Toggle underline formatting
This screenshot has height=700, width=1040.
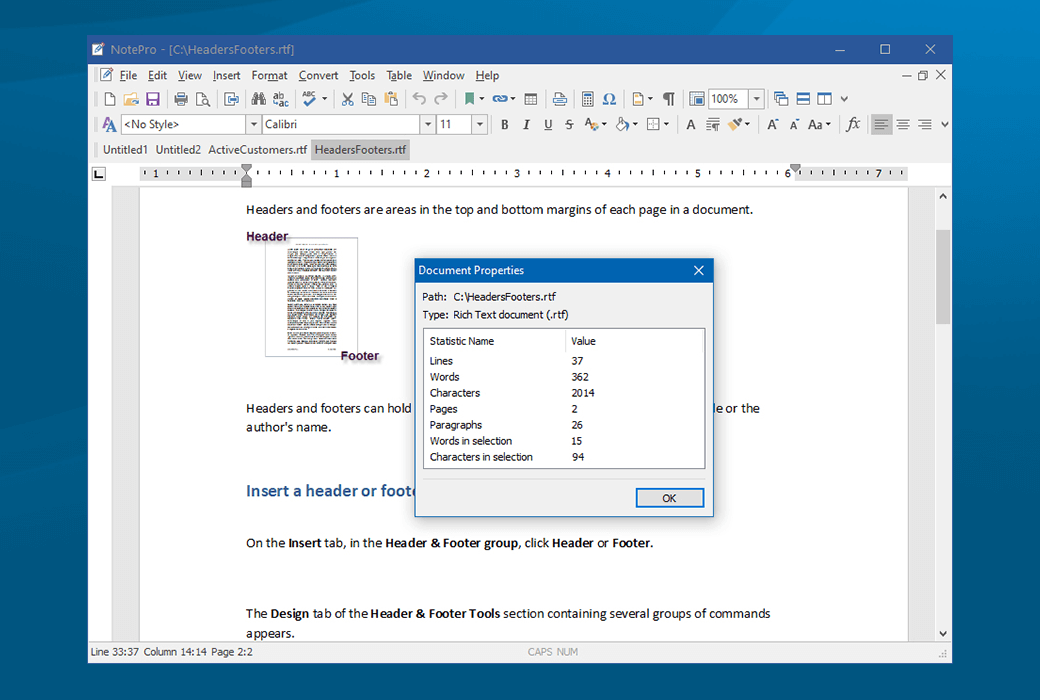(548, 124)
